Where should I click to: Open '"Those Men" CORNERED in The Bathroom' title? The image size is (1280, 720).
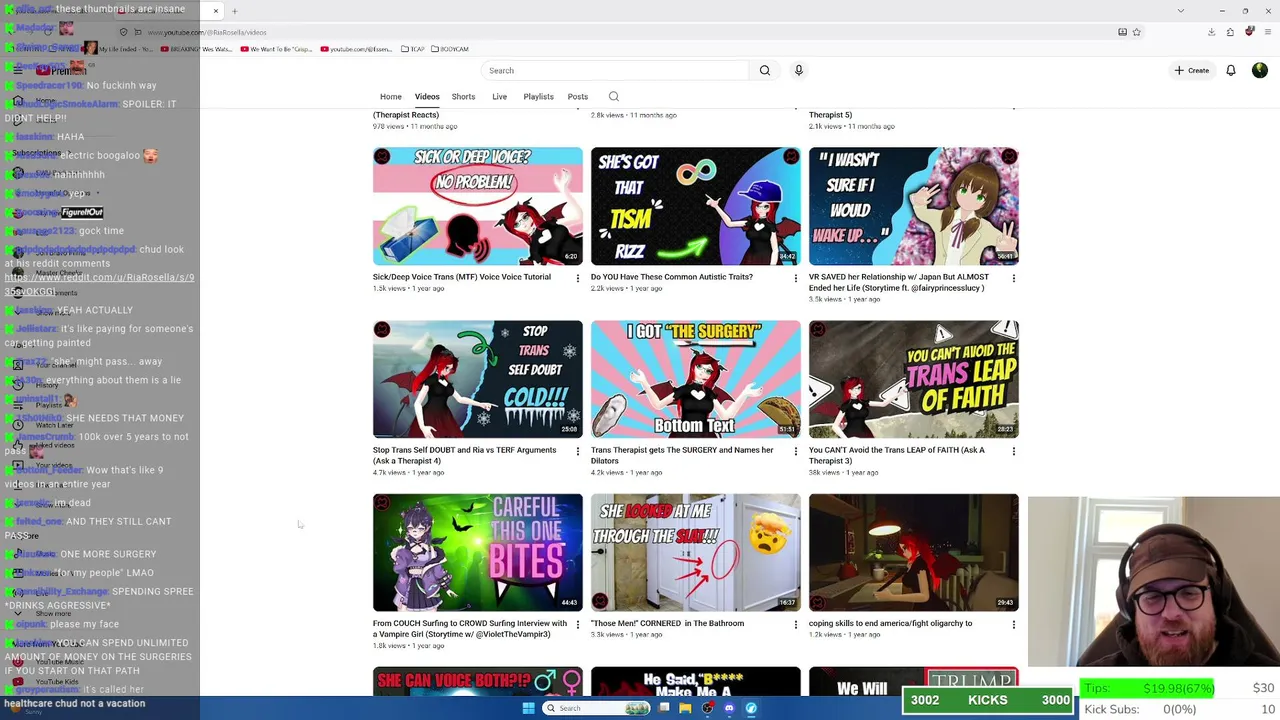tap(667, 623)
